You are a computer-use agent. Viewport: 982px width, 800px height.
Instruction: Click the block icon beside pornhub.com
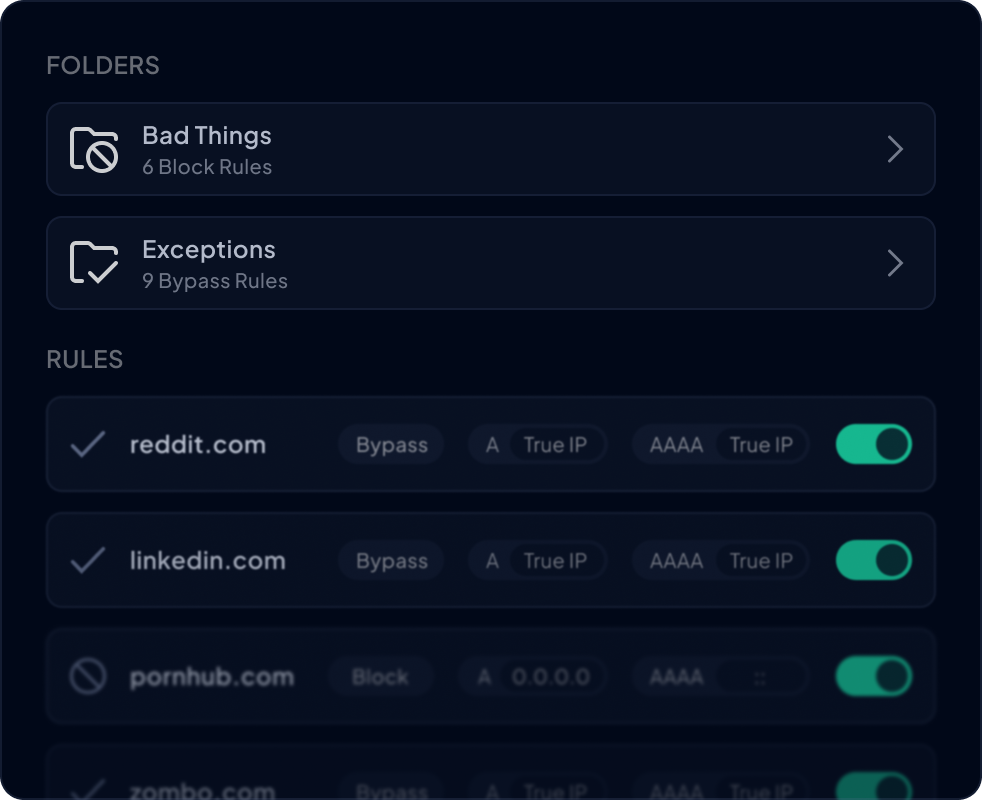coord(88,677)
